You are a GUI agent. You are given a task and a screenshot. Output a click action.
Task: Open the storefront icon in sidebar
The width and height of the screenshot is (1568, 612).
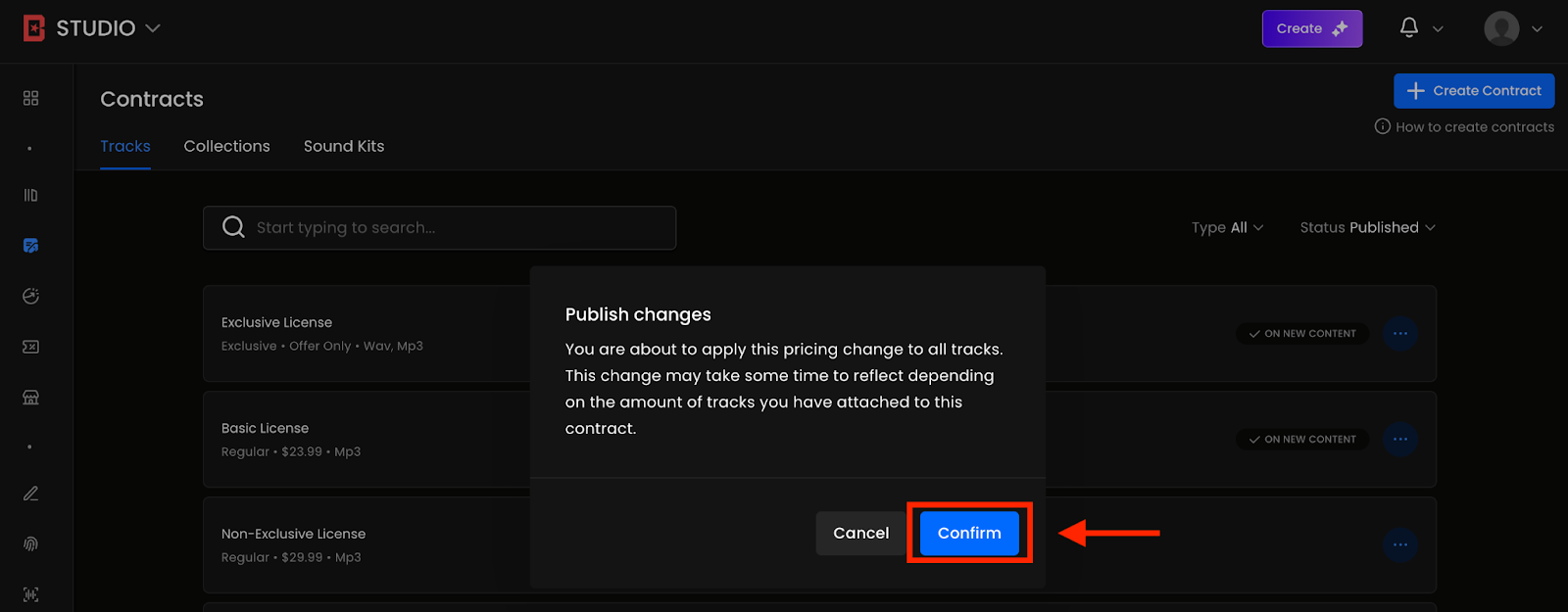point(30,398)
